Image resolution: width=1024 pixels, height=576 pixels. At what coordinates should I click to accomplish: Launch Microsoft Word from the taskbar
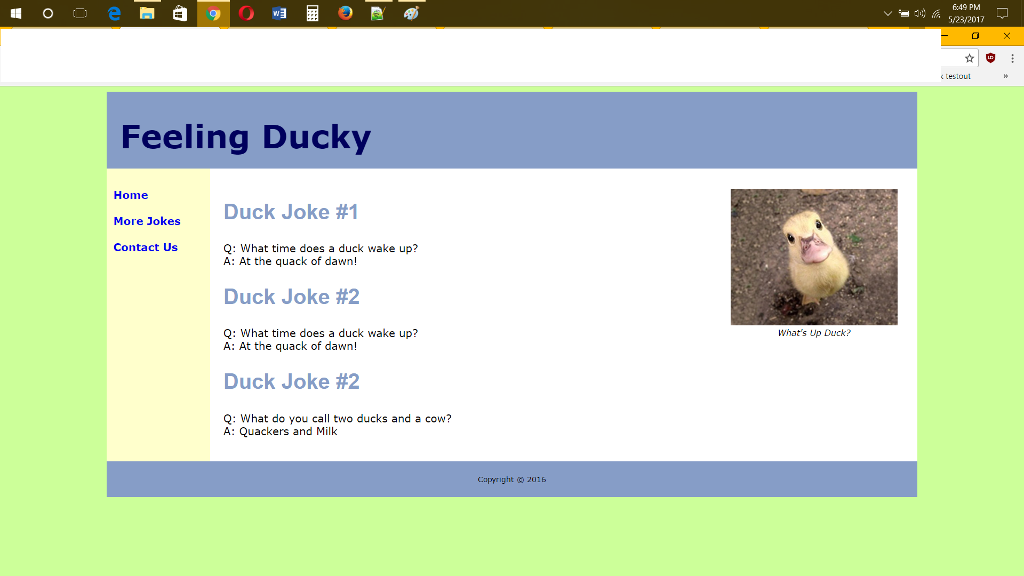point(279,14)
